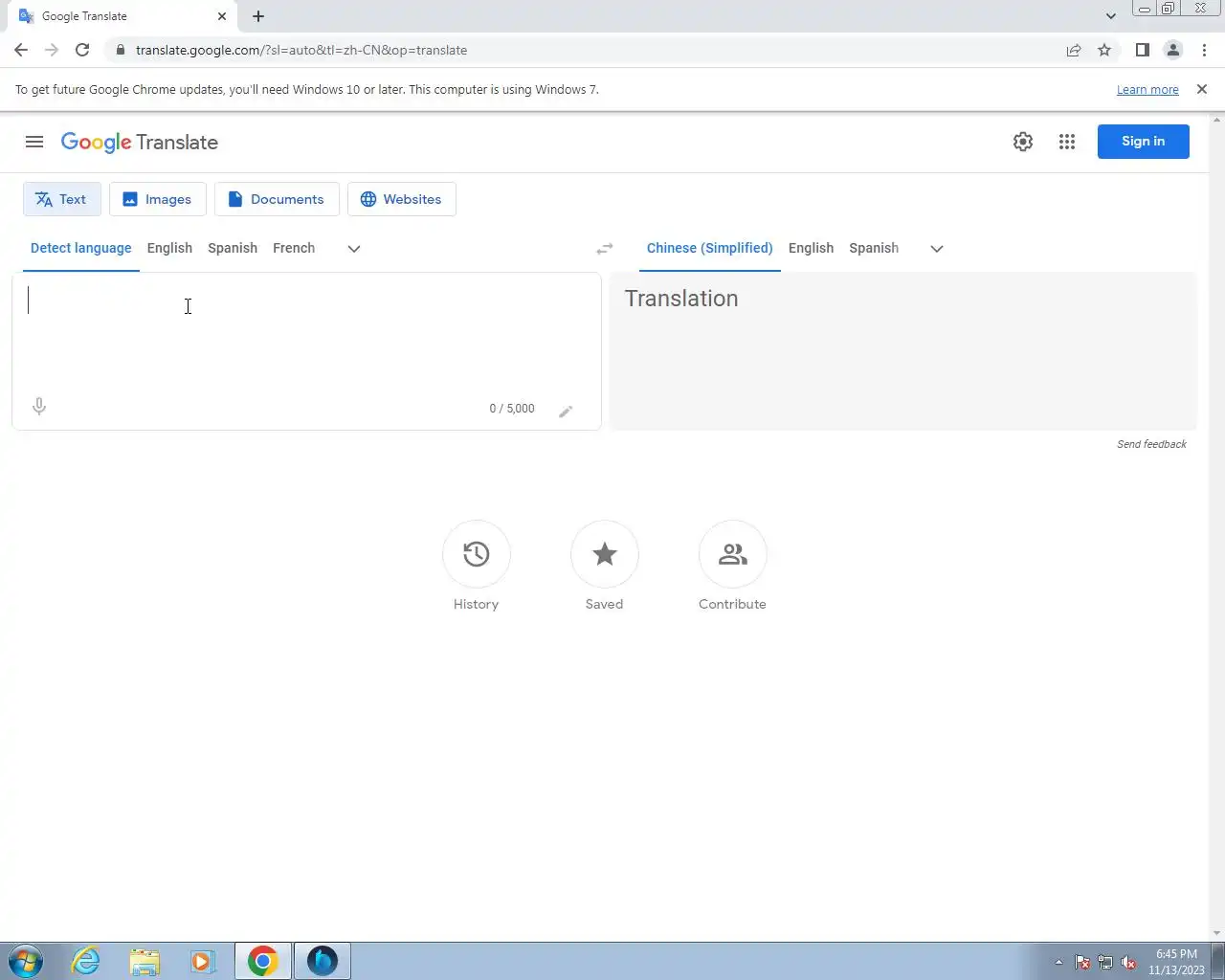
Task: Choose French as source language
Action: click(x=294, y=248)
